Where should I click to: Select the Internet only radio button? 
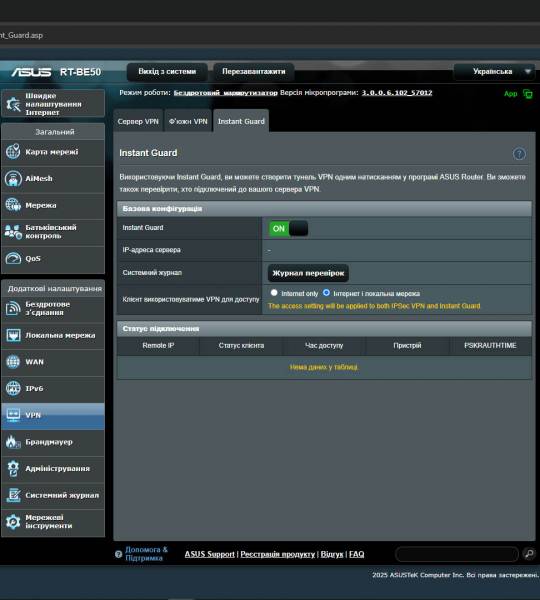(274, 293)
